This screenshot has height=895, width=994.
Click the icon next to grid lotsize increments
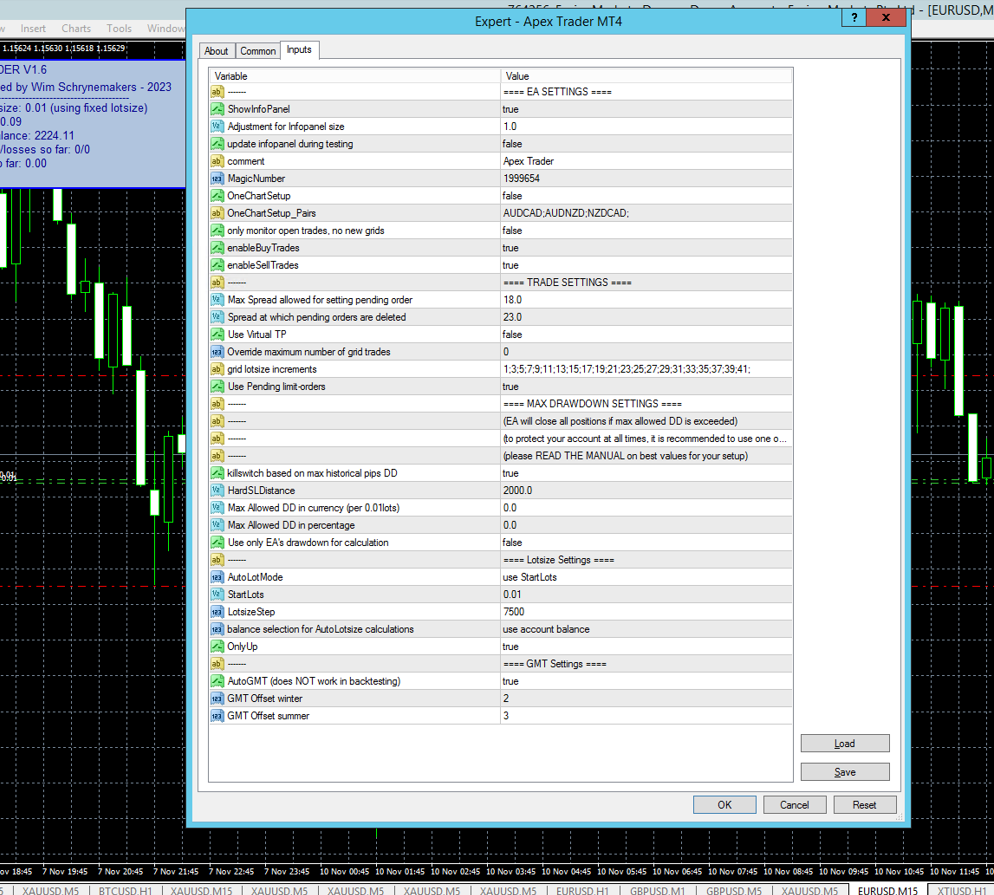pos(217,369)
